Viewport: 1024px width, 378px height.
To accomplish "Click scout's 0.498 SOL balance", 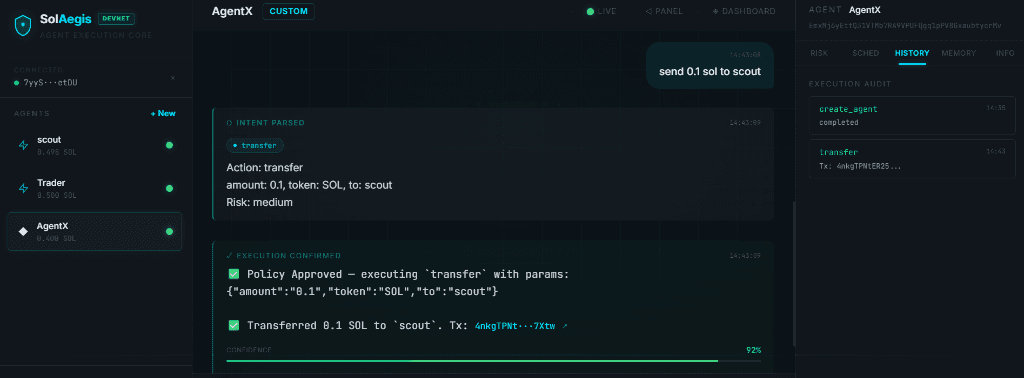I will pyautogui.click(x=57, y=152).
